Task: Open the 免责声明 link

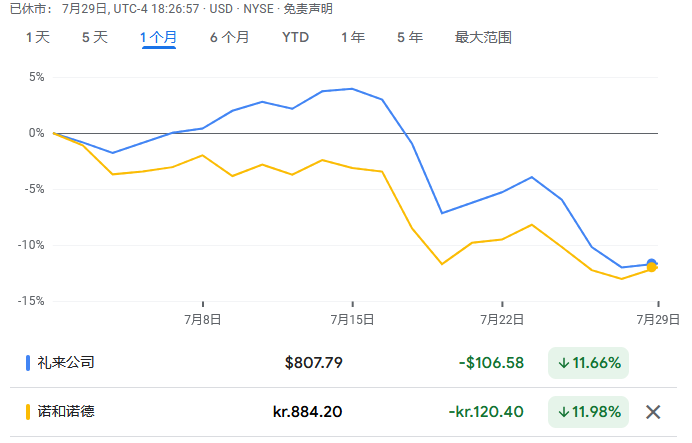Action: coord(310,9)
